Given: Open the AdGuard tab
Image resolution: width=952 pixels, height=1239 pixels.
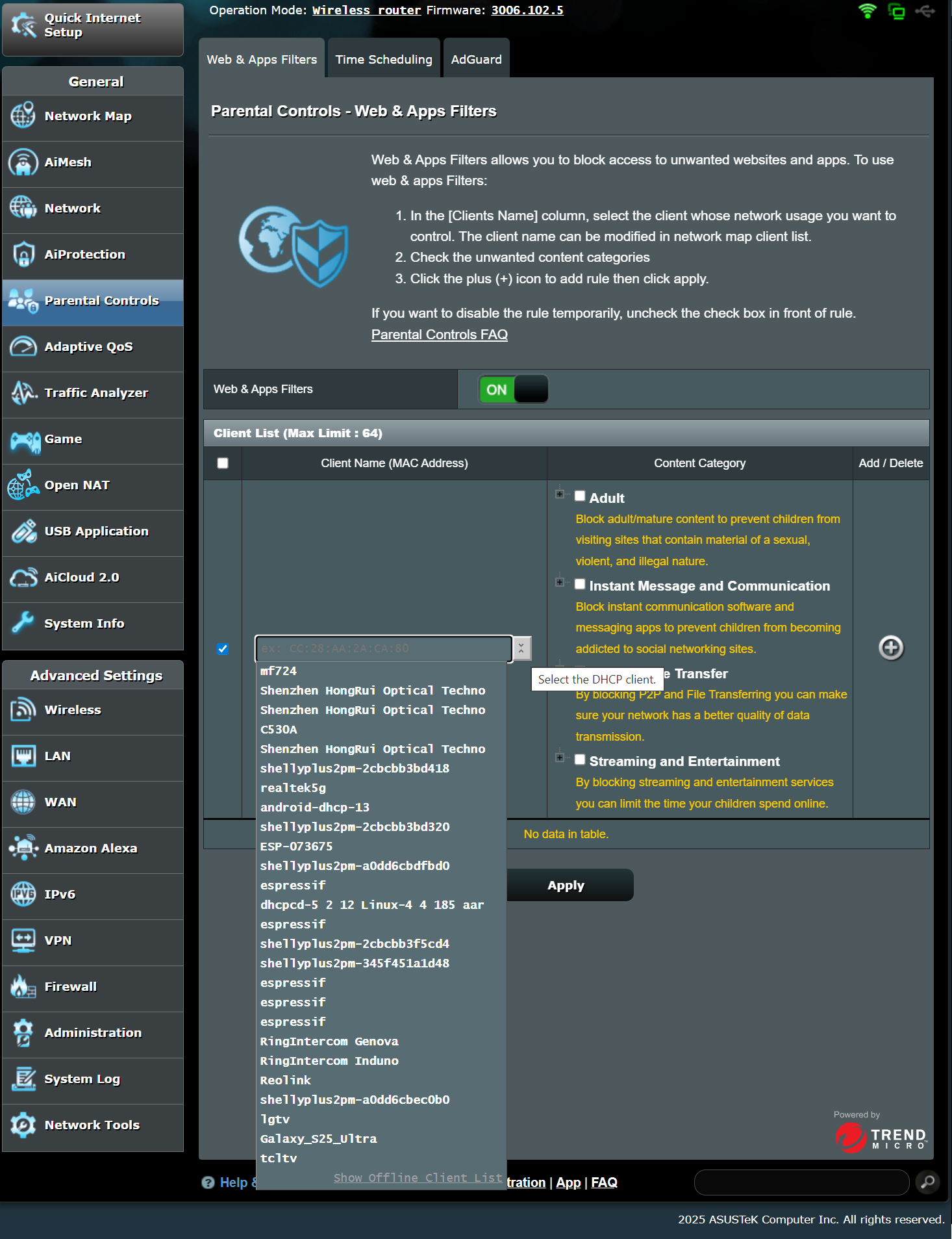Looking at the screenshot, I should (476, 59).
